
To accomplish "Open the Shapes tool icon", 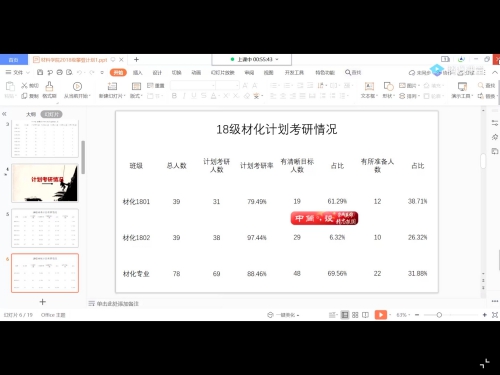I will [x=389, y=86].
